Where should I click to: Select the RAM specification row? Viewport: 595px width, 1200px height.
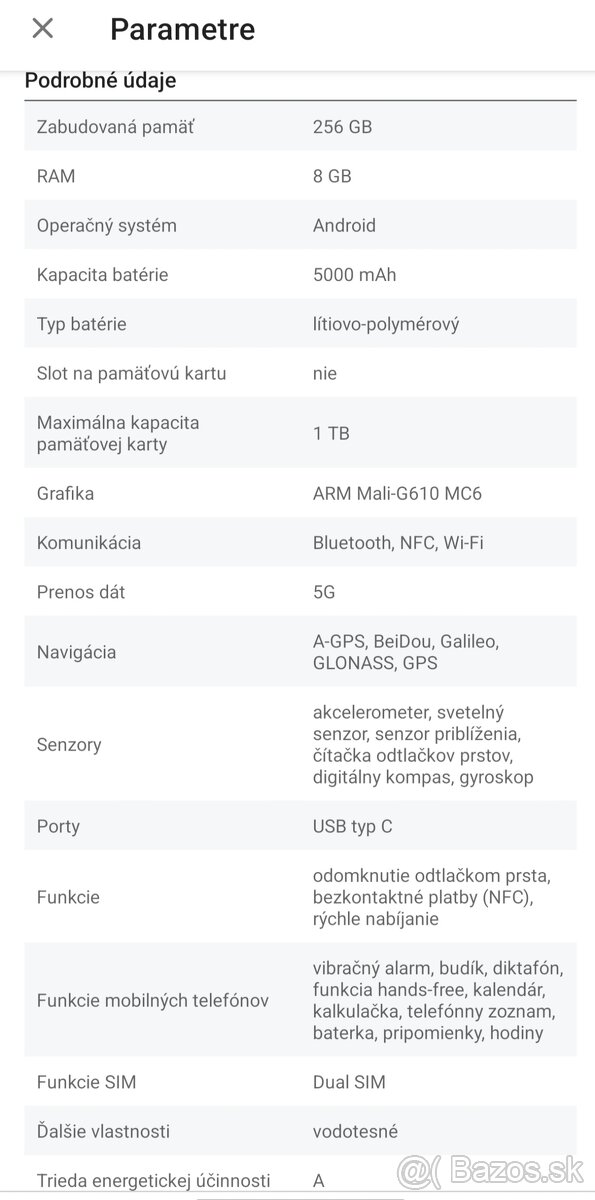coord(55,176)
